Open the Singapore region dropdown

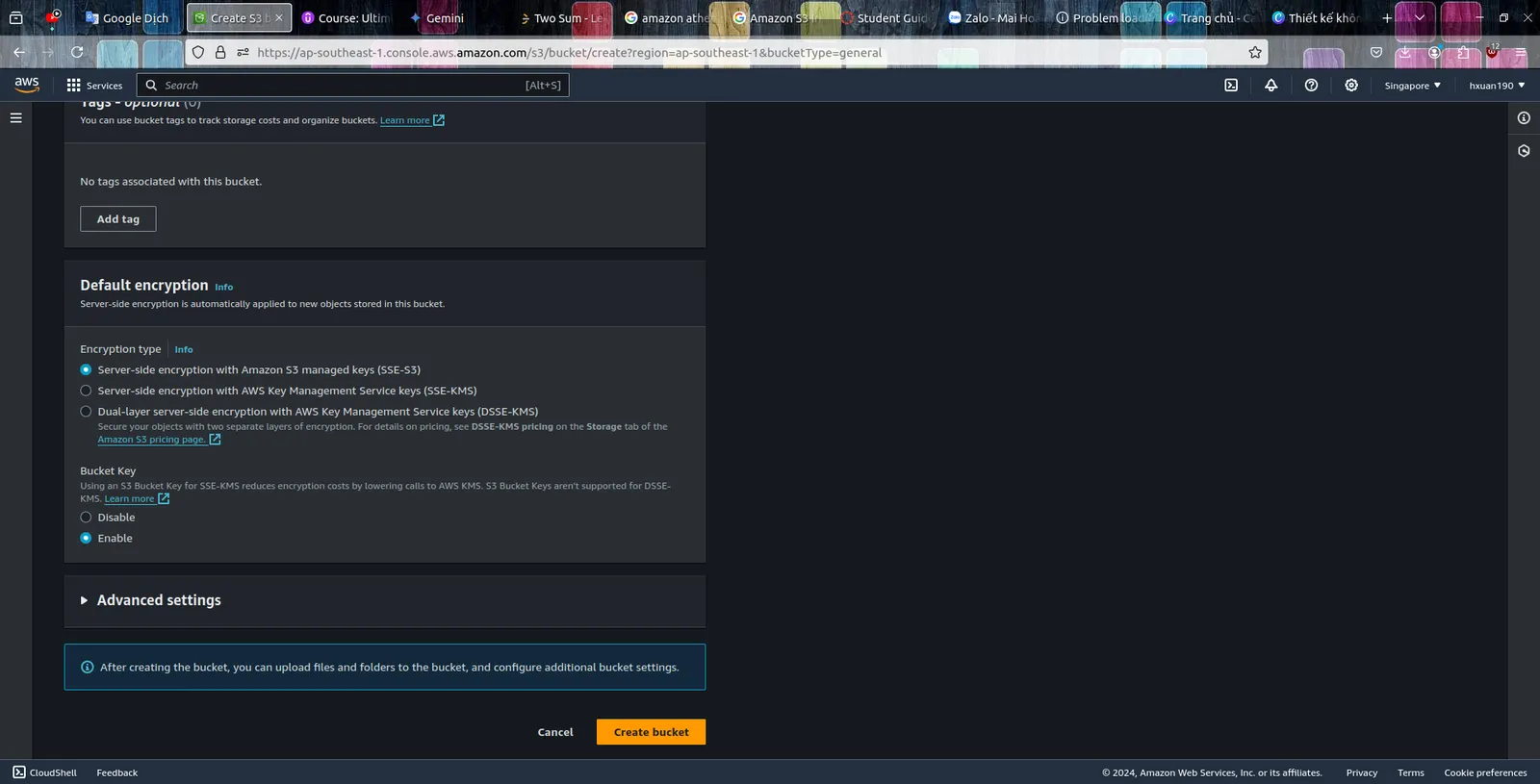point(1412,86)
